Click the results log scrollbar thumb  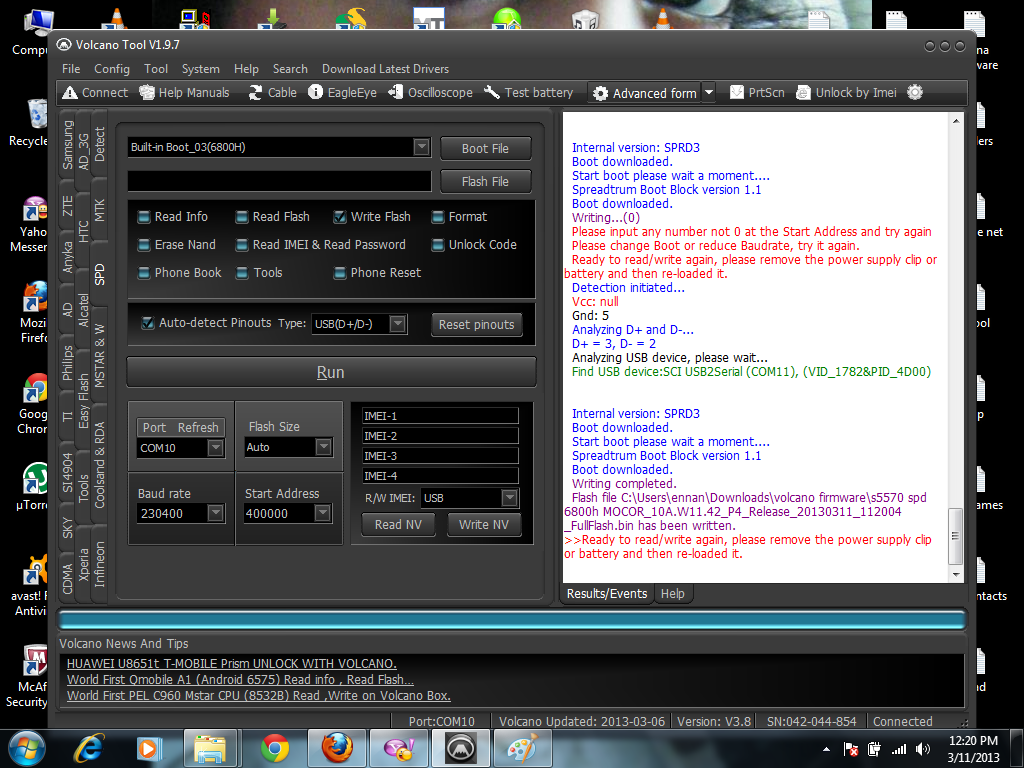pos(955,536)
